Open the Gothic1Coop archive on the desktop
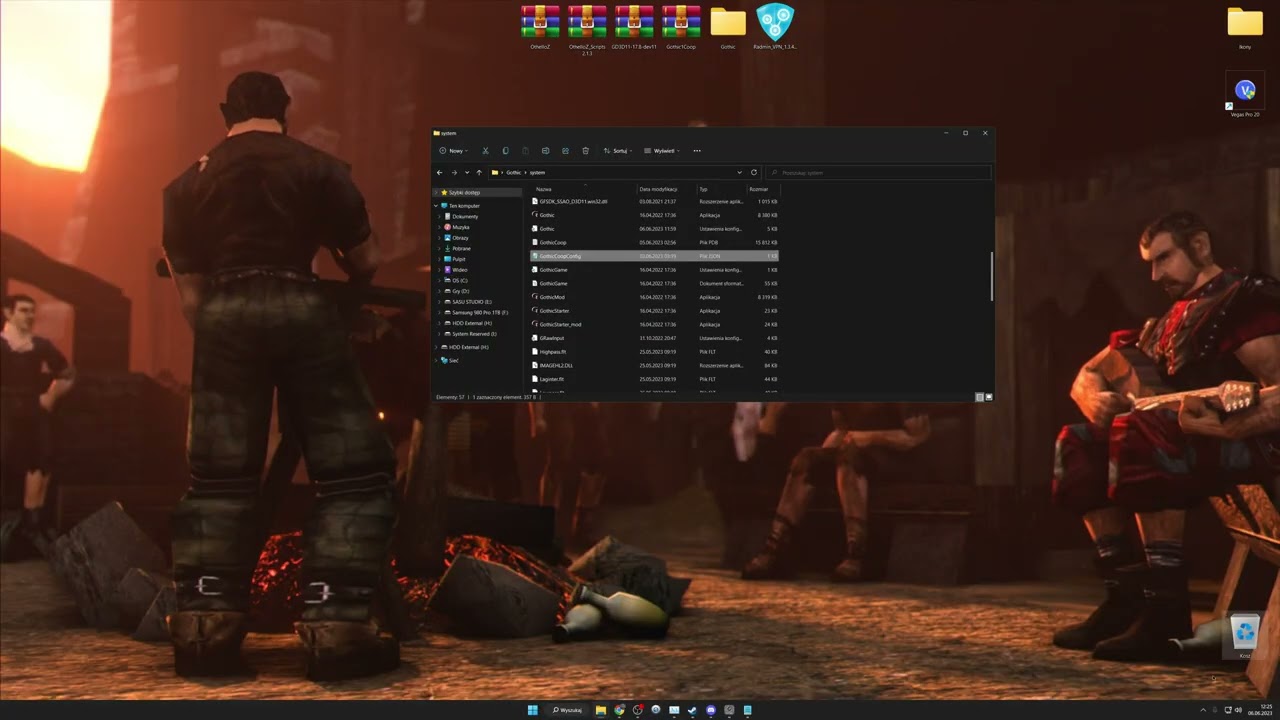1280x720 pixels. pos(681,27)
